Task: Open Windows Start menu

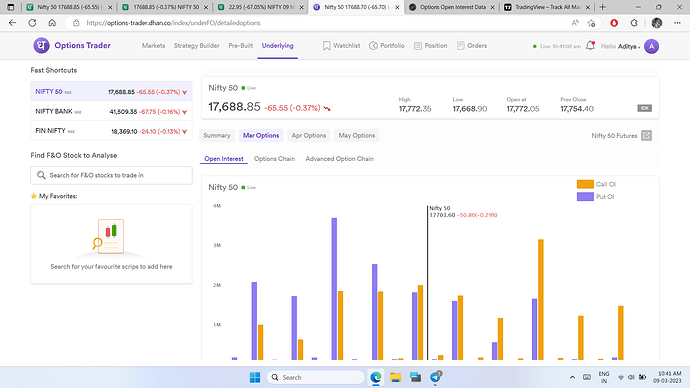Action: click(x=255, y=377)
